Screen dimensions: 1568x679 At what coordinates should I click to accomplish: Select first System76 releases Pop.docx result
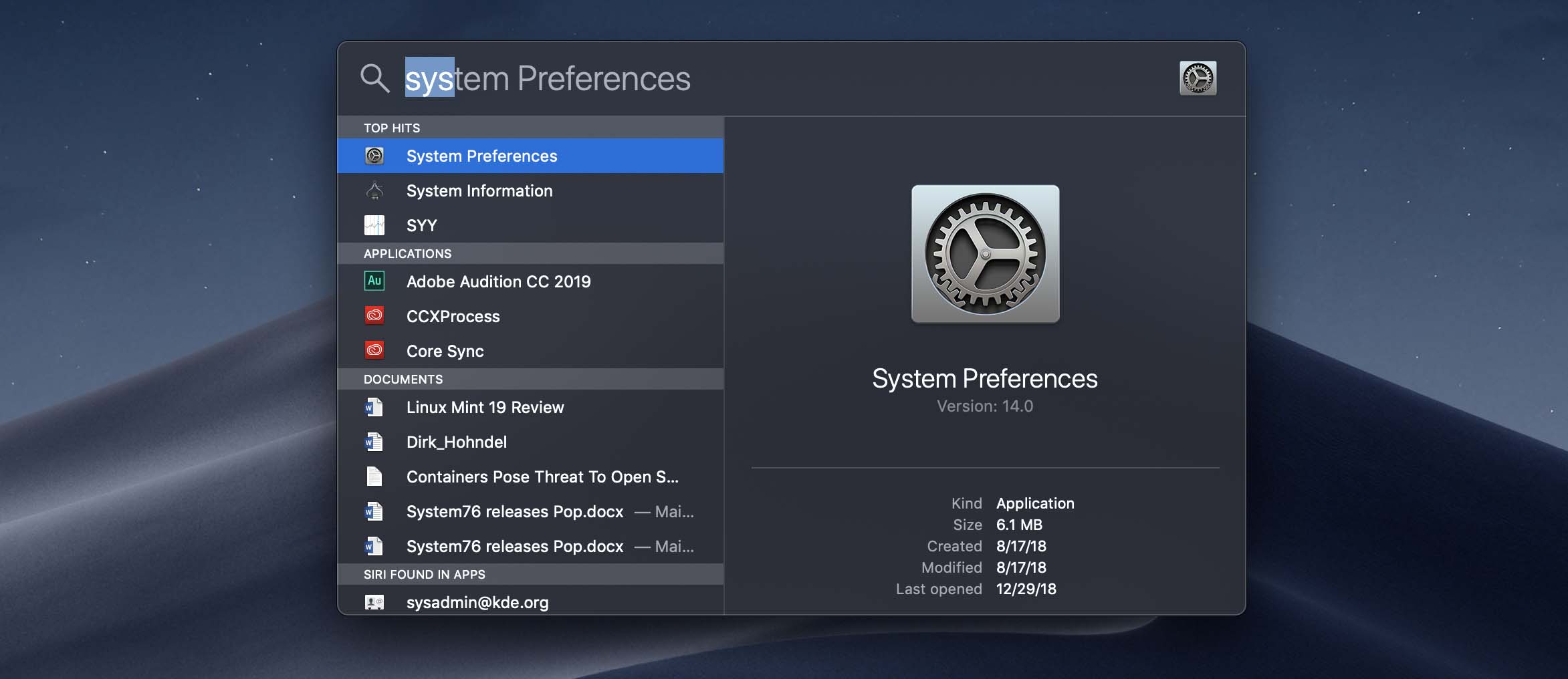point(515,512)
